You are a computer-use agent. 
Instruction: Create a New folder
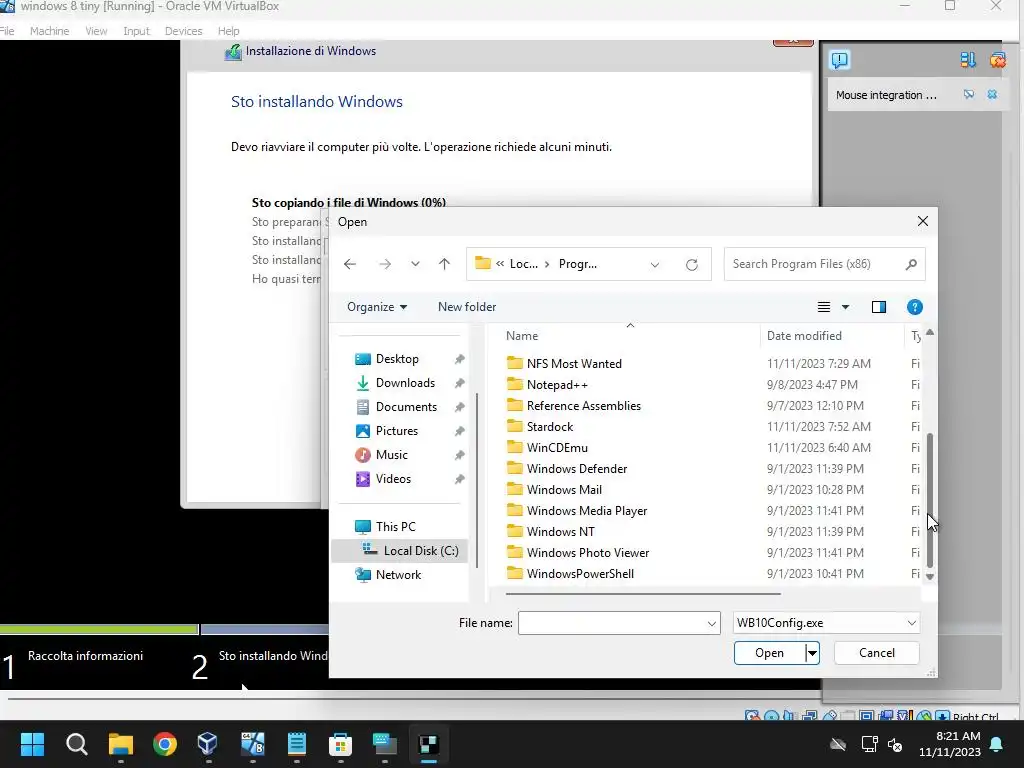(x=467, y=307)
